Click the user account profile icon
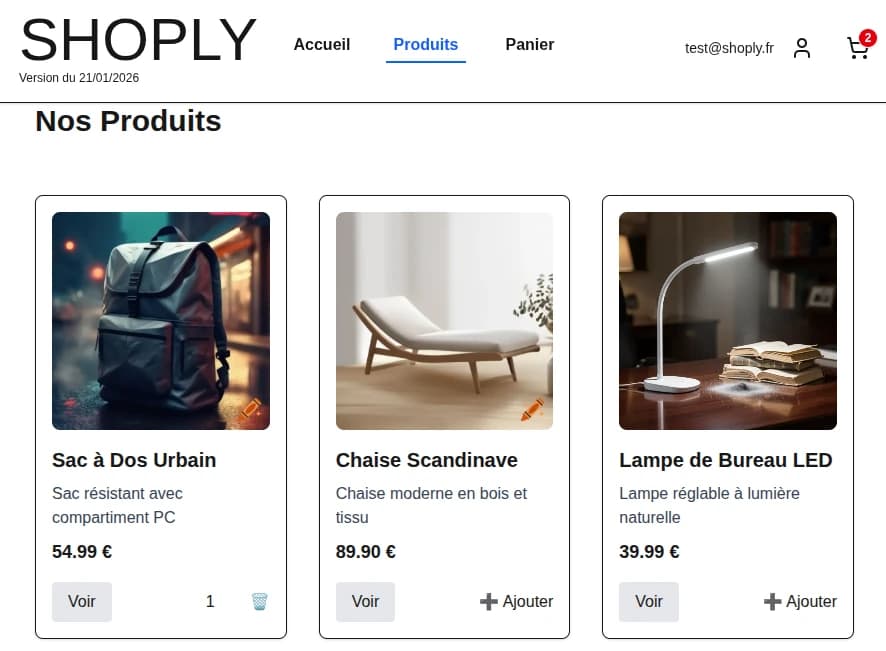The image size is (886, 651). pos(802,48)
